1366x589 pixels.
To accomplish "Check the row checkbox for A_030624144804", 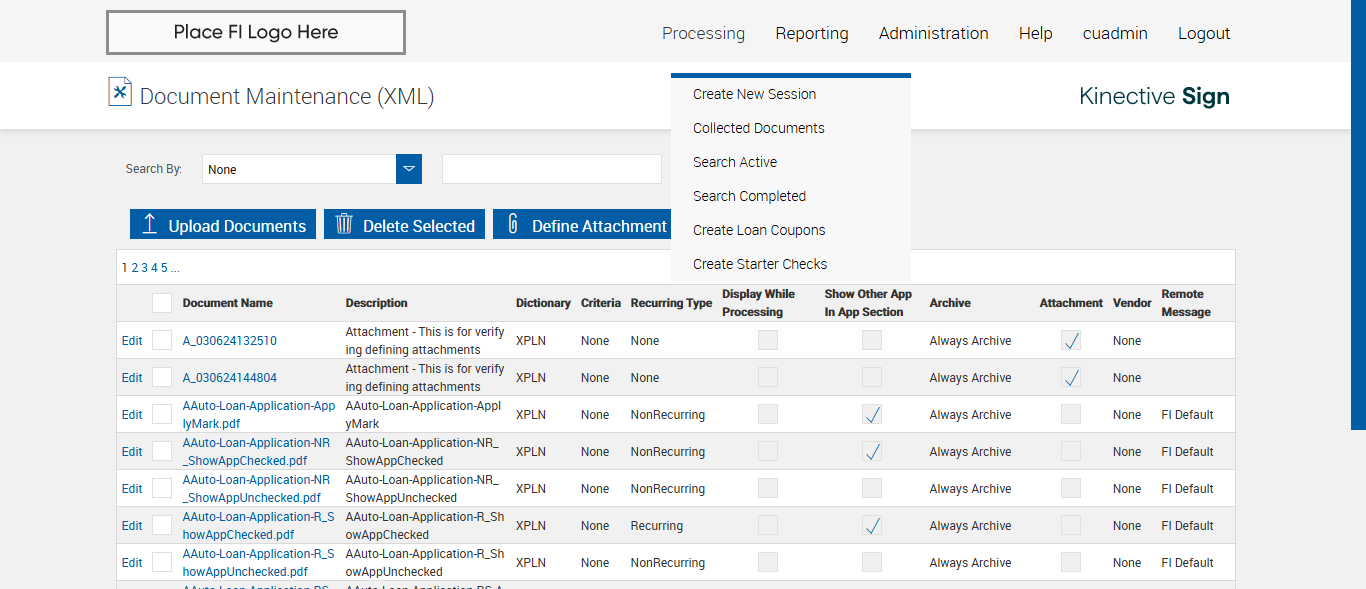I will coord(162,377).
